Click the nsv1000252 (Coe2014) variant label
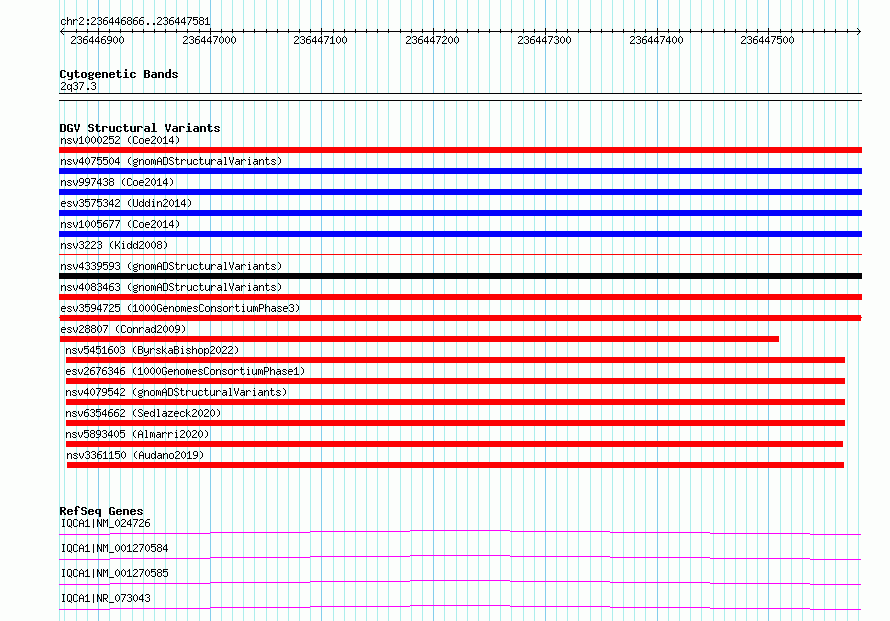Image resolution: width=890 pixels, height=621 pixels. [120, 140]
